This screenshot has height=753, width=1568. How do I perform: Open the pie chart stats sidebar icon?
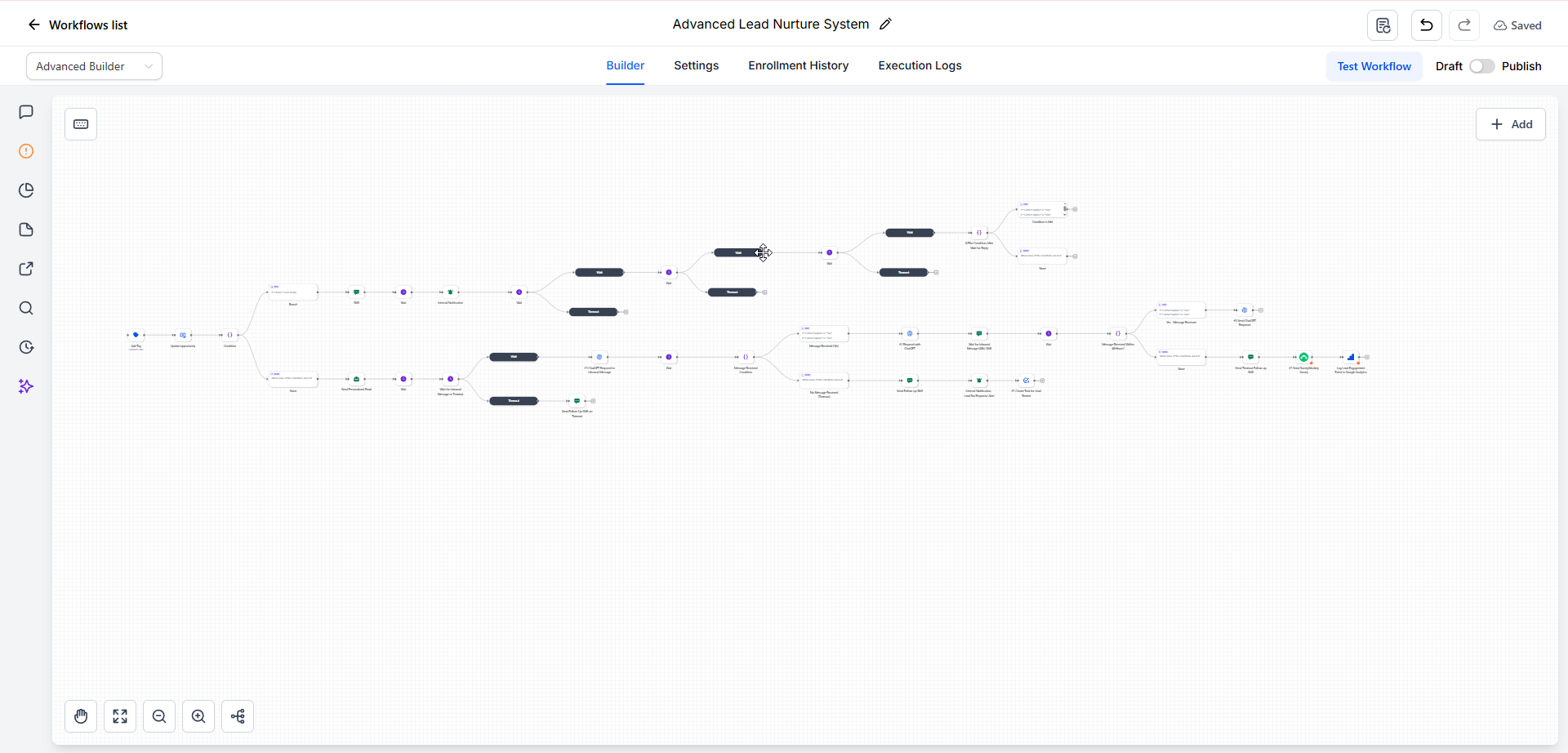point(26,190)
